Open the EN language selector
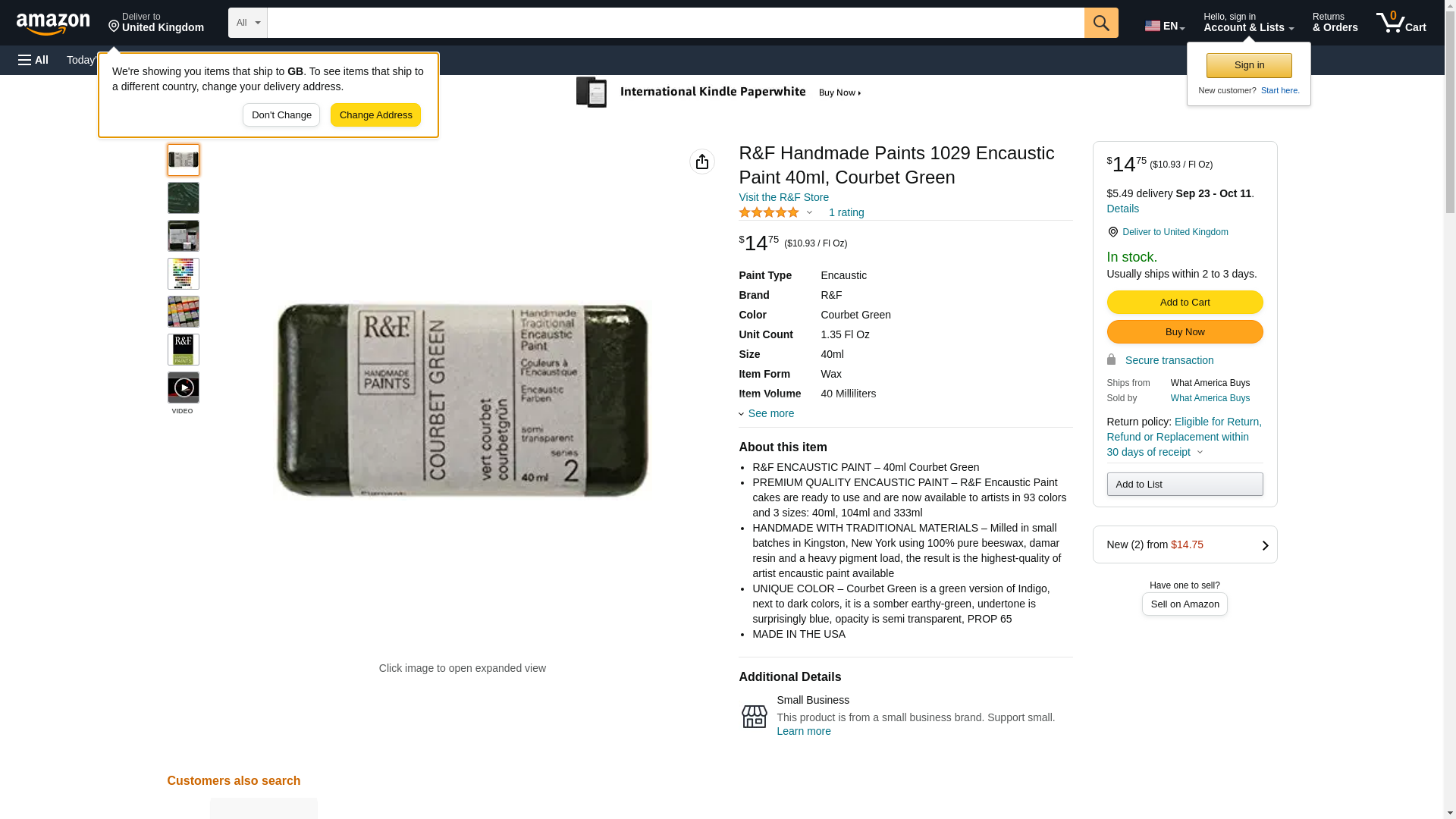Image resolution: width=1456 pixels, height=819 pixels. 1165,26
